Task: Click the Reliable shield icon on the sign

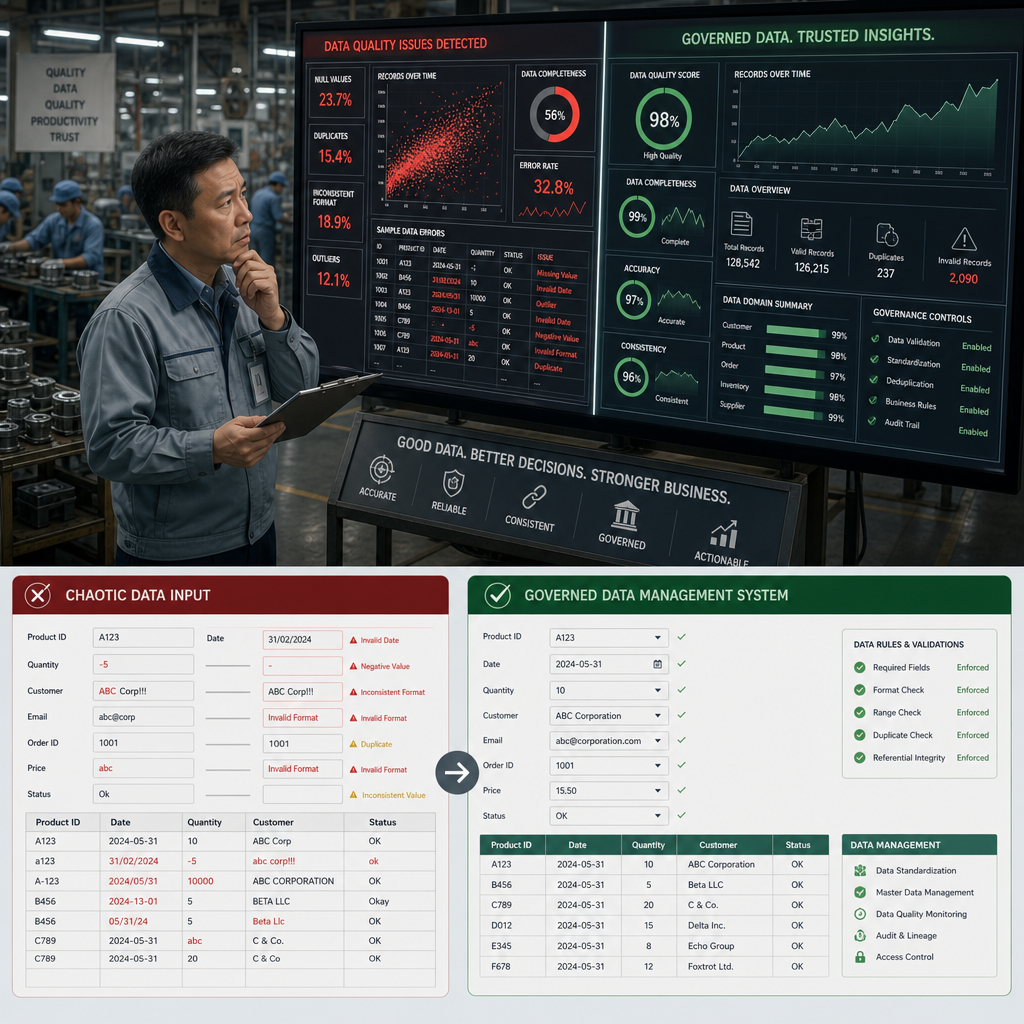Action: 453,484
